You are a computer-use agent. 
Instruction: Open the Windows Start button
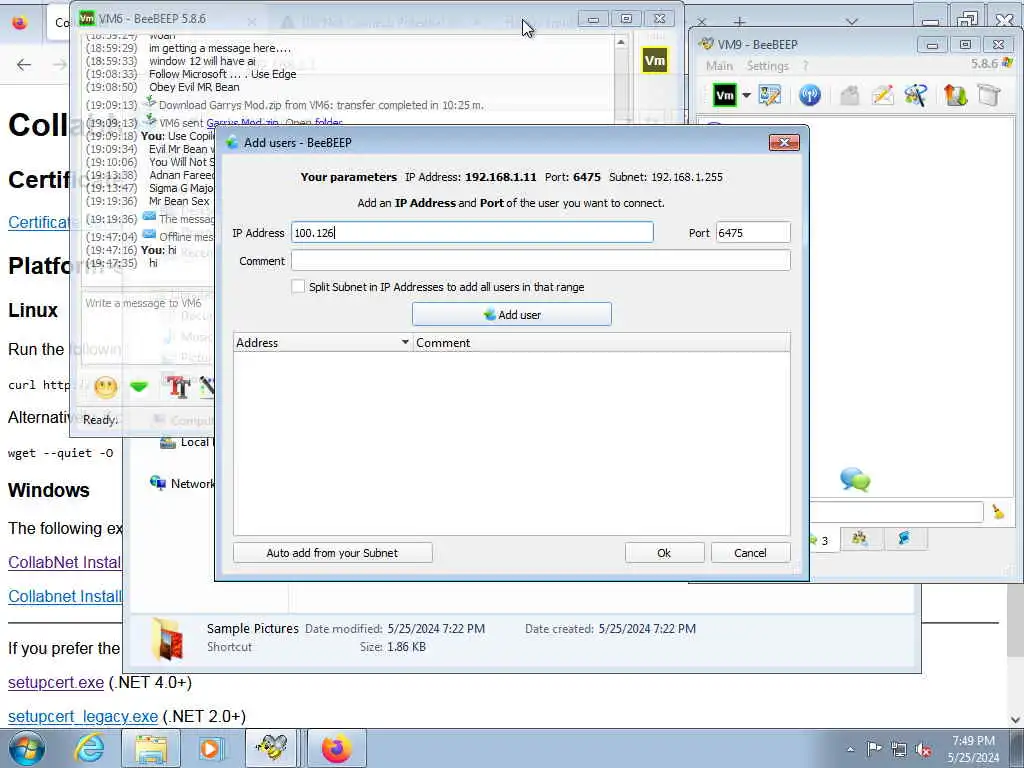pos(27,748)
